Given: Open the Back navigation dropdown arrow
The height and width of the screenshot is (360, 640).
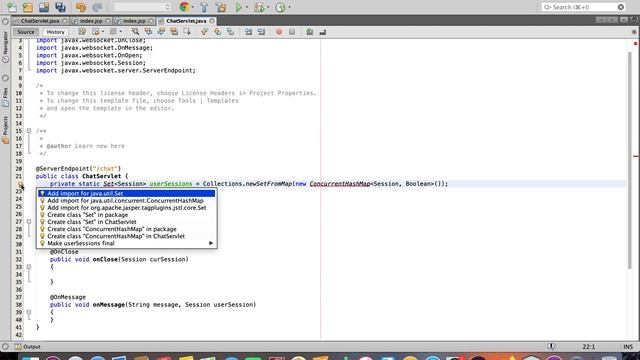Looking at the screenshot, I should tap(102, 32).
